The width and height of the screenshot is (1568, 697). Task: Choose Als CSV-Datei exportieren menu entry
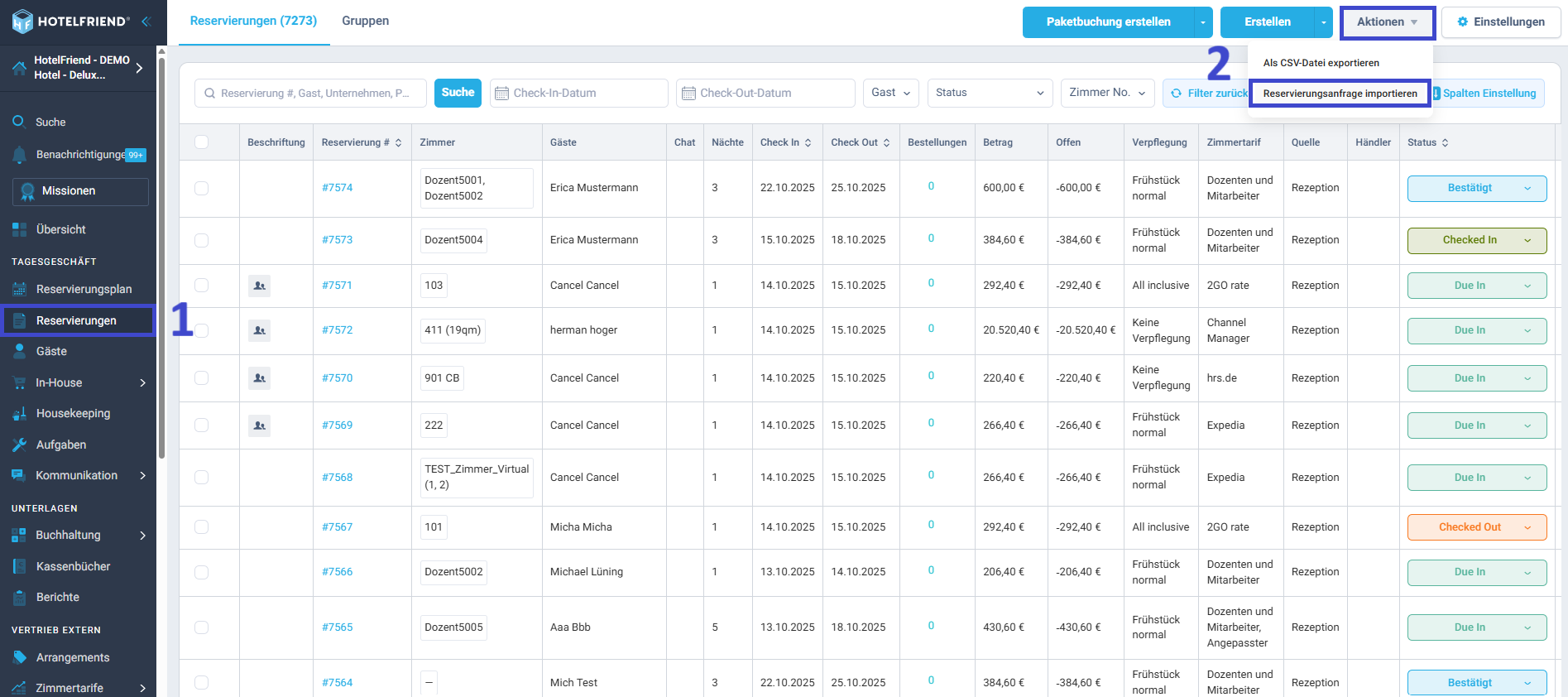click(1321, 63)
